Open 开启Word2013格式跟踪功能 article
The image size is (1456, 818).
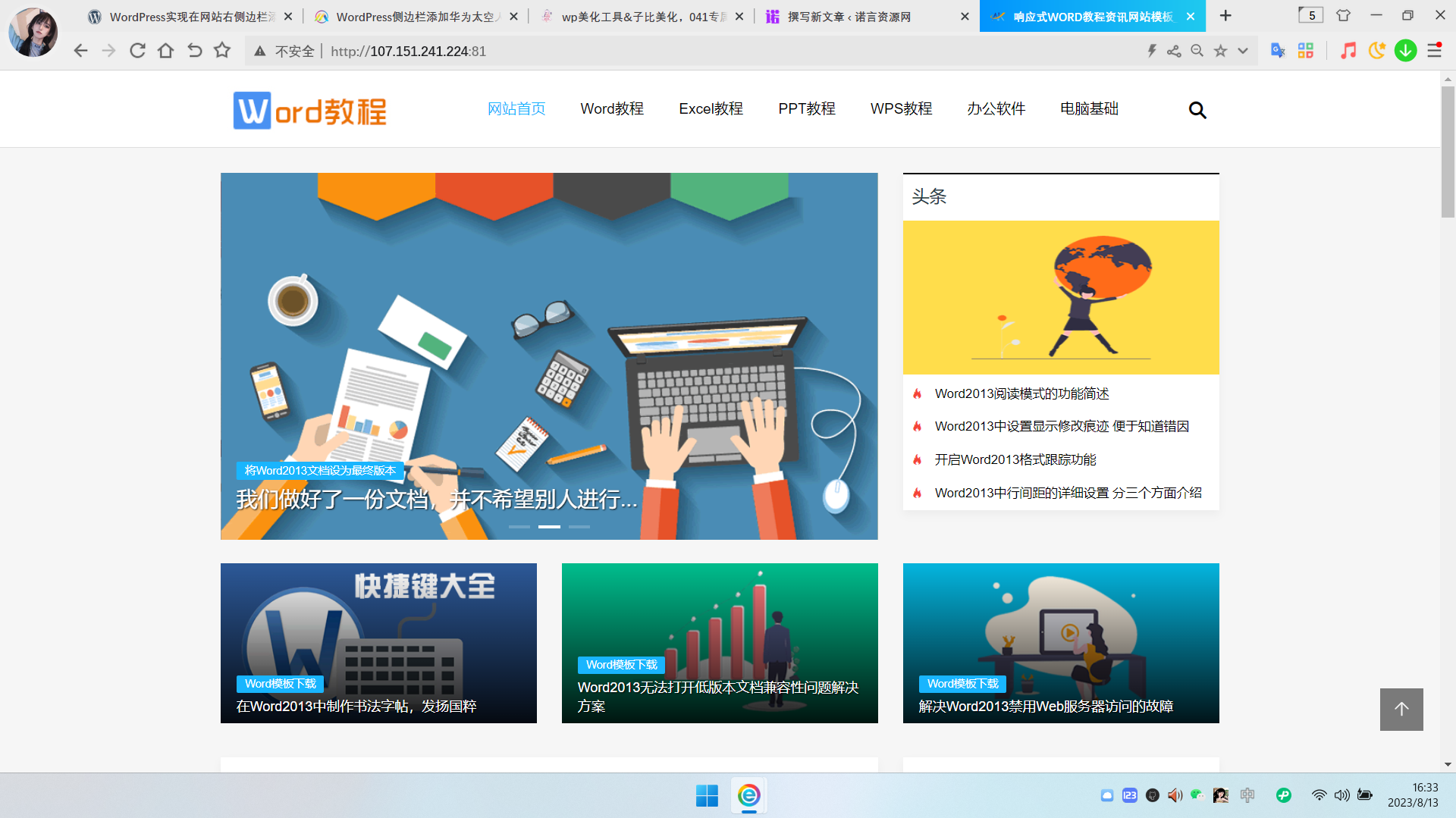point(1015,459)
